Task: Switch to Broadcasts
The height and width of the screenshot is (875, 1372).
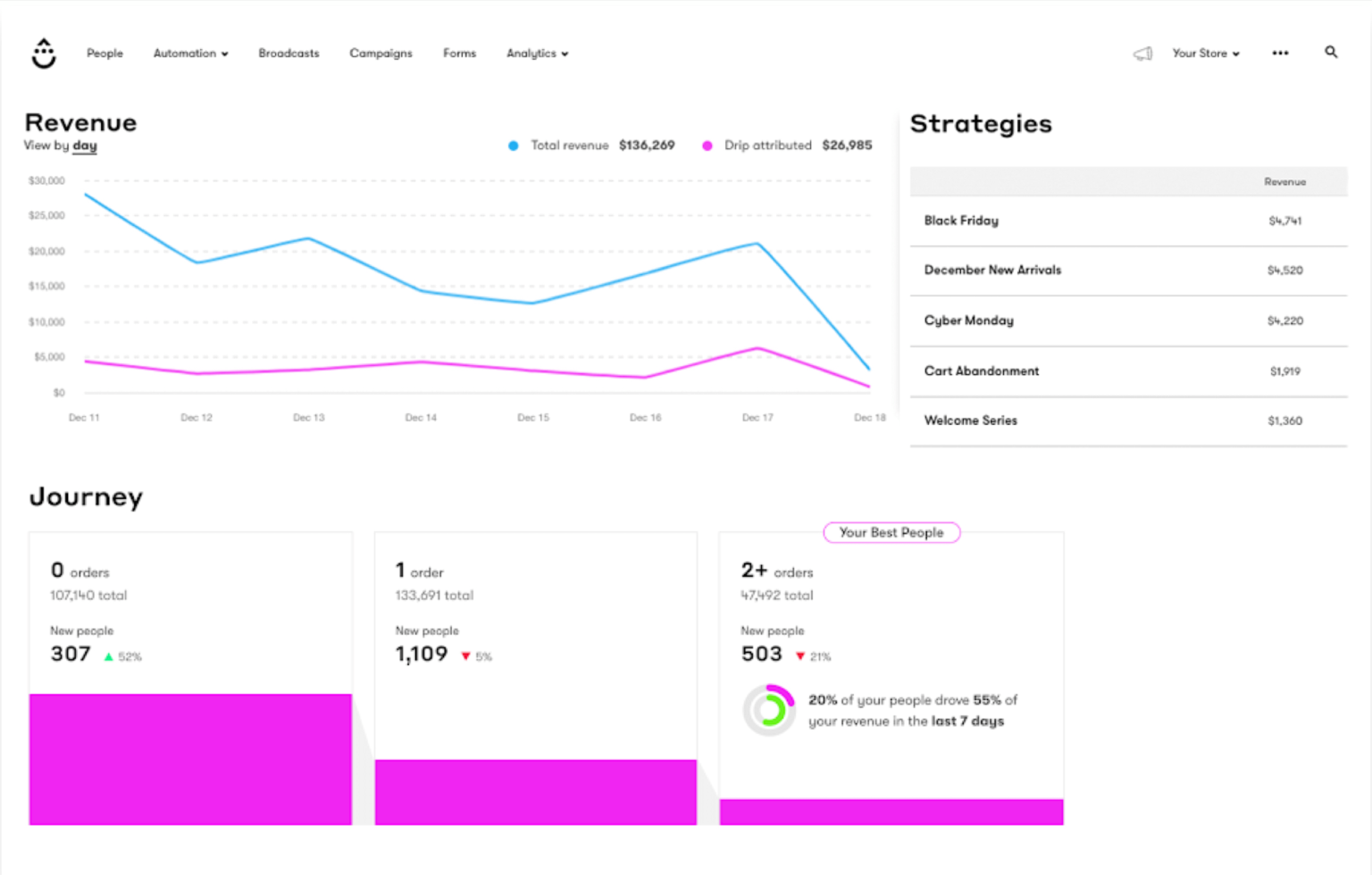Action: point(289,53)
